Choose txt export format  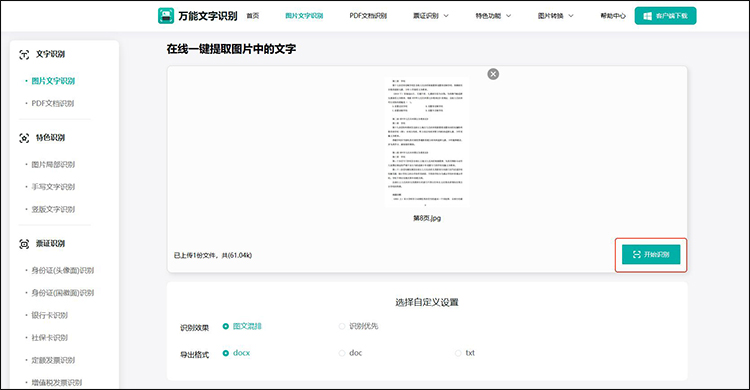click(465, 353)
